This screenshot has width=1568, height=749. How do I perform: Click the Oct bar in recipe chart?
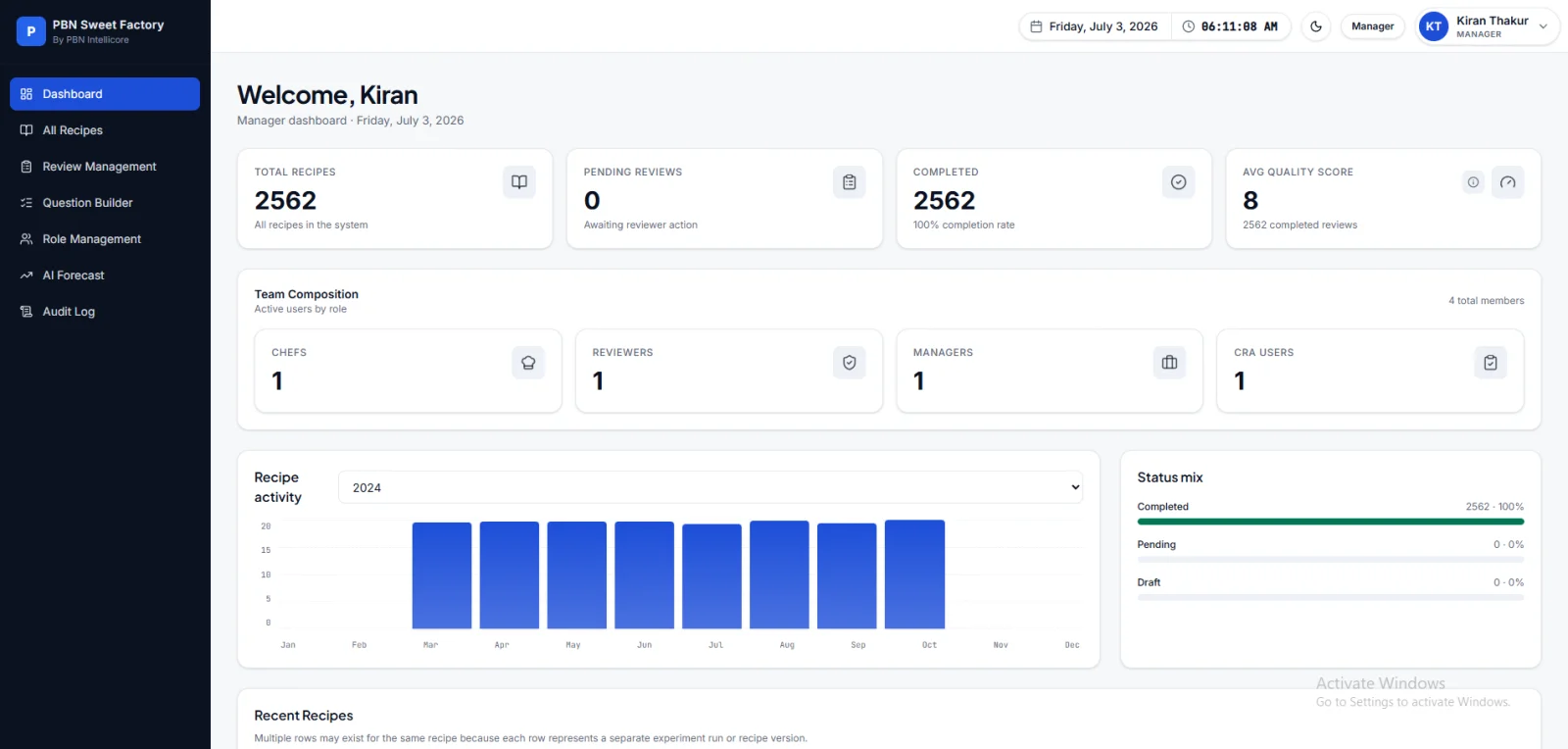tap(914, 574)
